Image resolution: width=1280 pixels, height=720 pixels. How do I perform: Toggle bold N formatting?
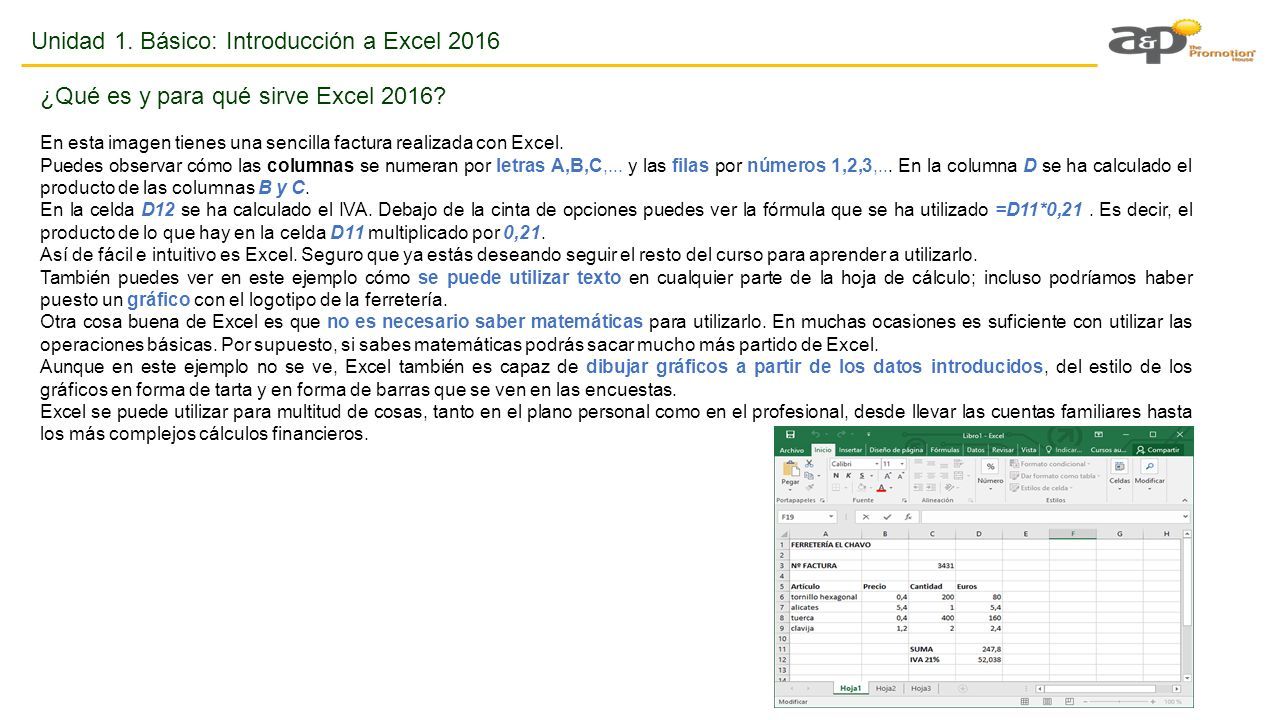(836, 476)
